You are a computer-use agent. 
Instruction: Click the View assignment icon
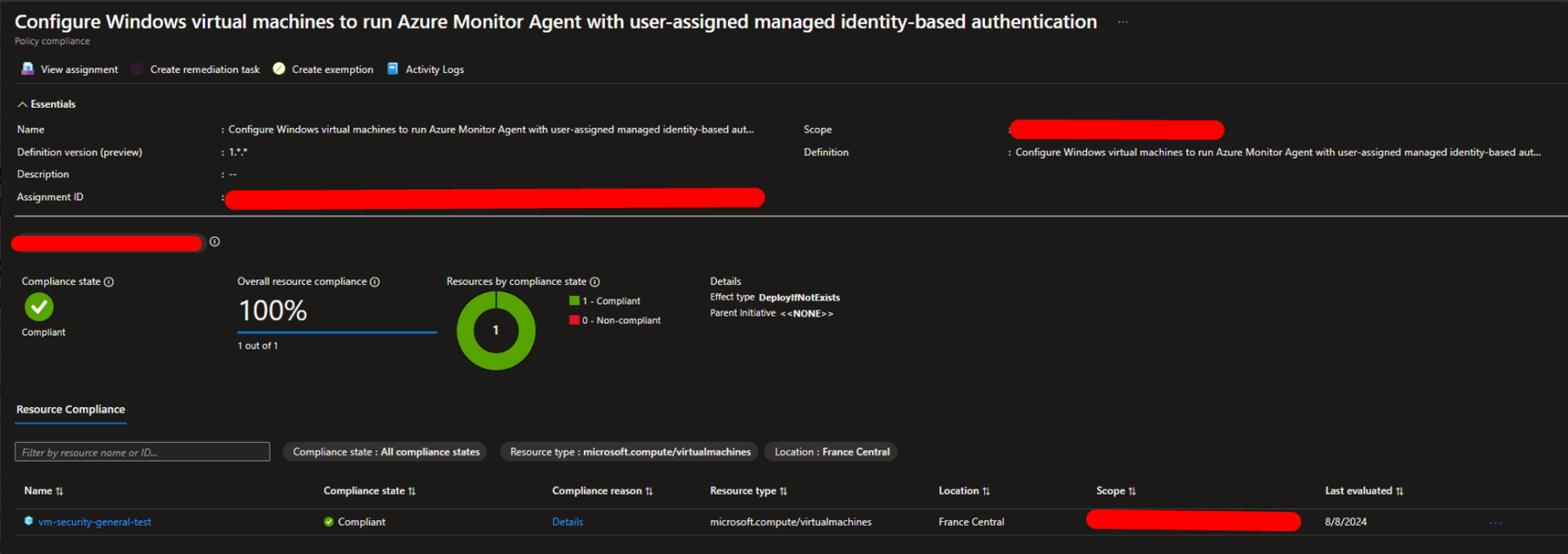click(x=27, y=69)
